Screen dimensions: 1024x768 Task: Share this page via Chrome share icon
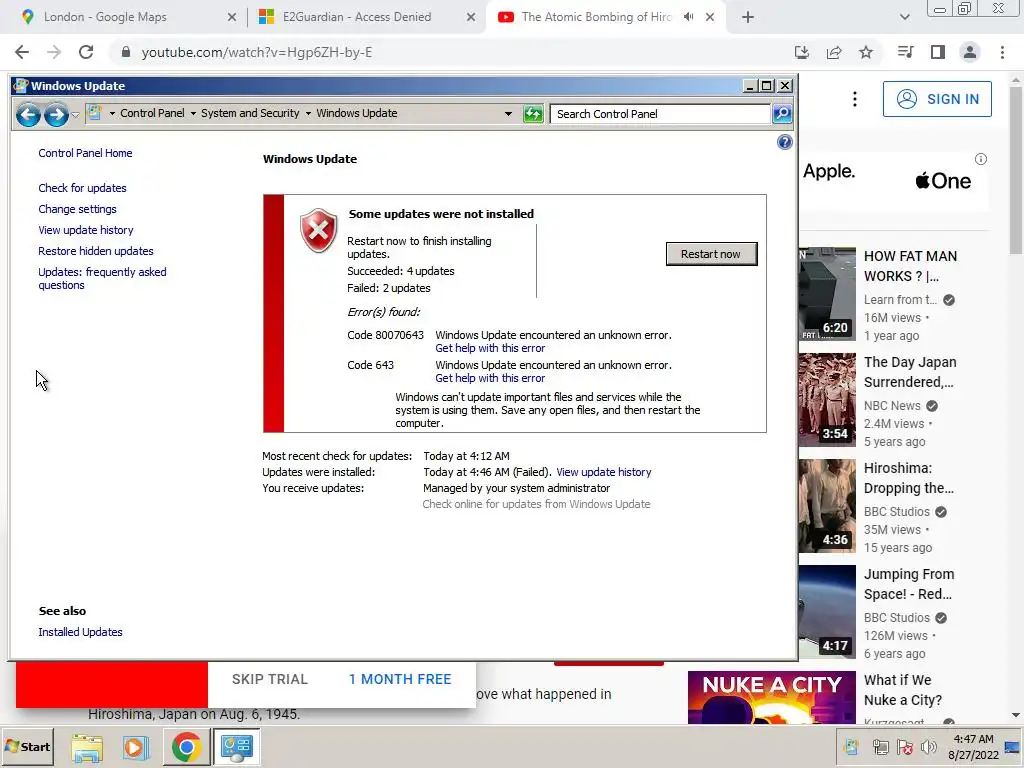pos(834,52)
